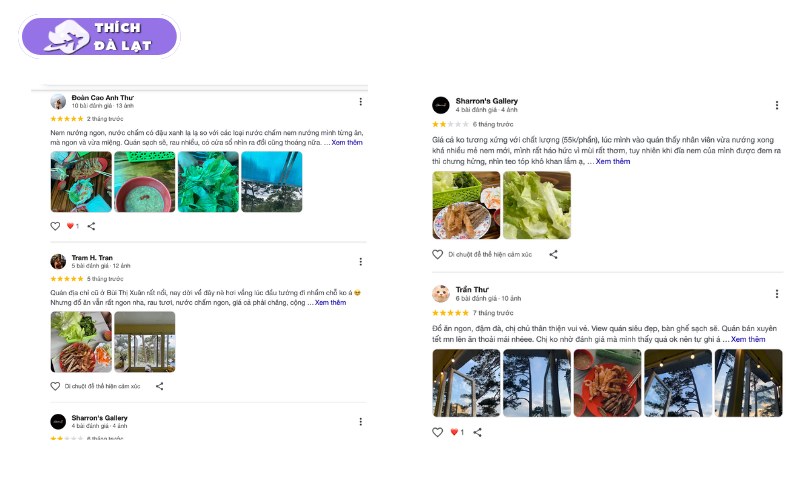
Task: Click the Thích Đà Lạt logo
Action: [x=99, y=37]
